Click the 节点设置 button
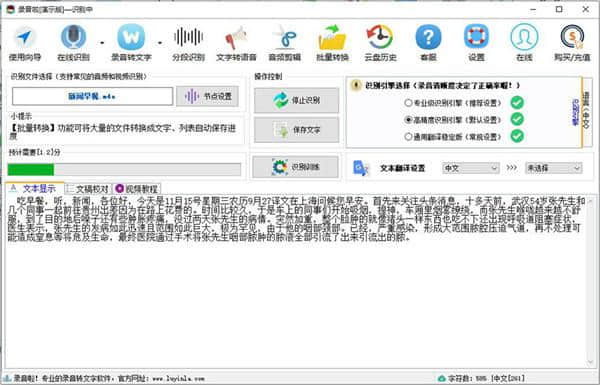 coord(207,96)
